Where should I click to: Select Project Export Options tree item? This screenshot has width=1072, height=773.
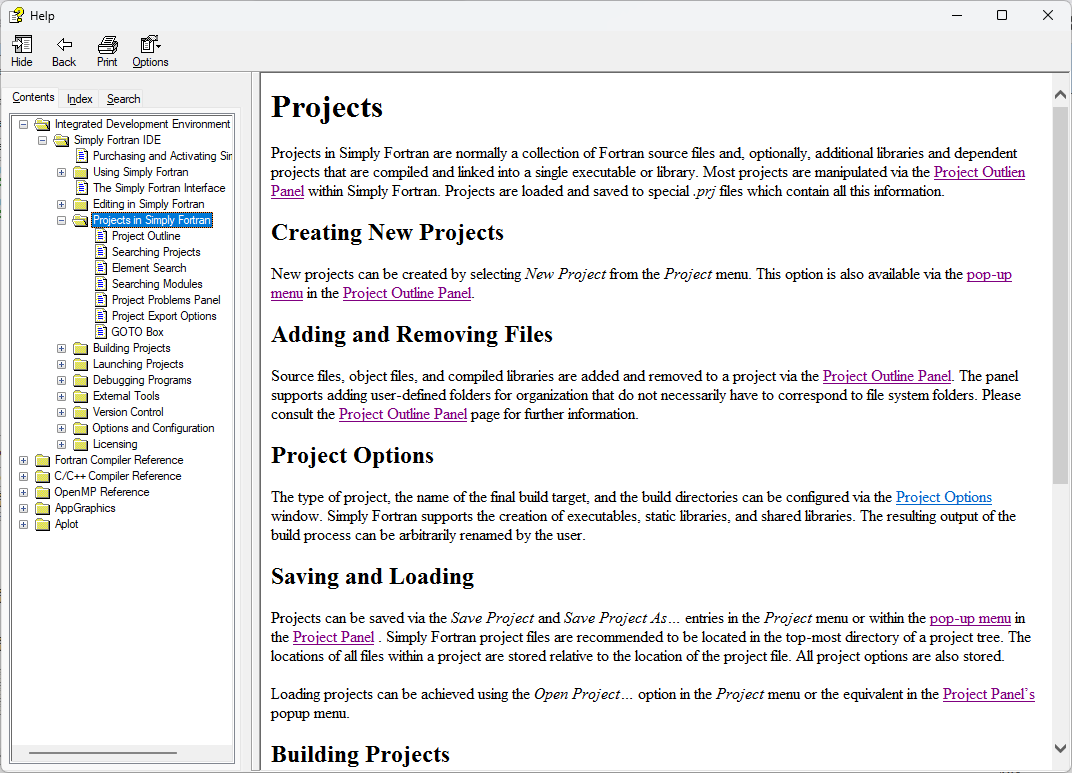(164, 316)
